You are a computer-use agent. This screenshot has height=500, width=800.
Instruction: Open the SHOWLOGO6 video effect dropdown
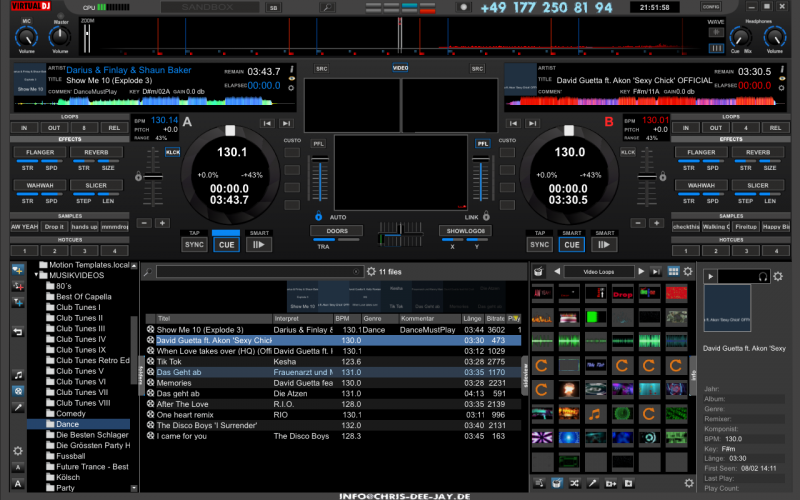pos(466,231)
